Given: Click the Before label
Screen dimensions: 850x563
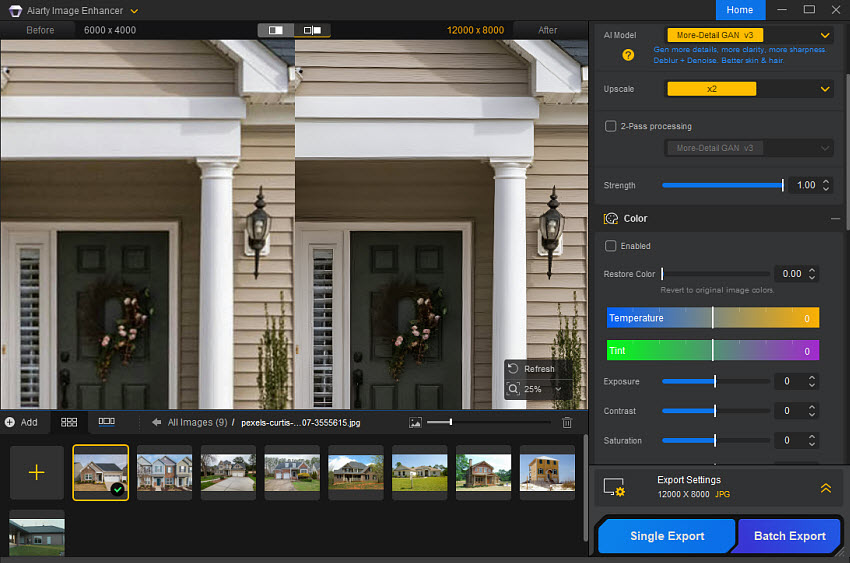Looking at the screenshot, I should click(40, 30).
